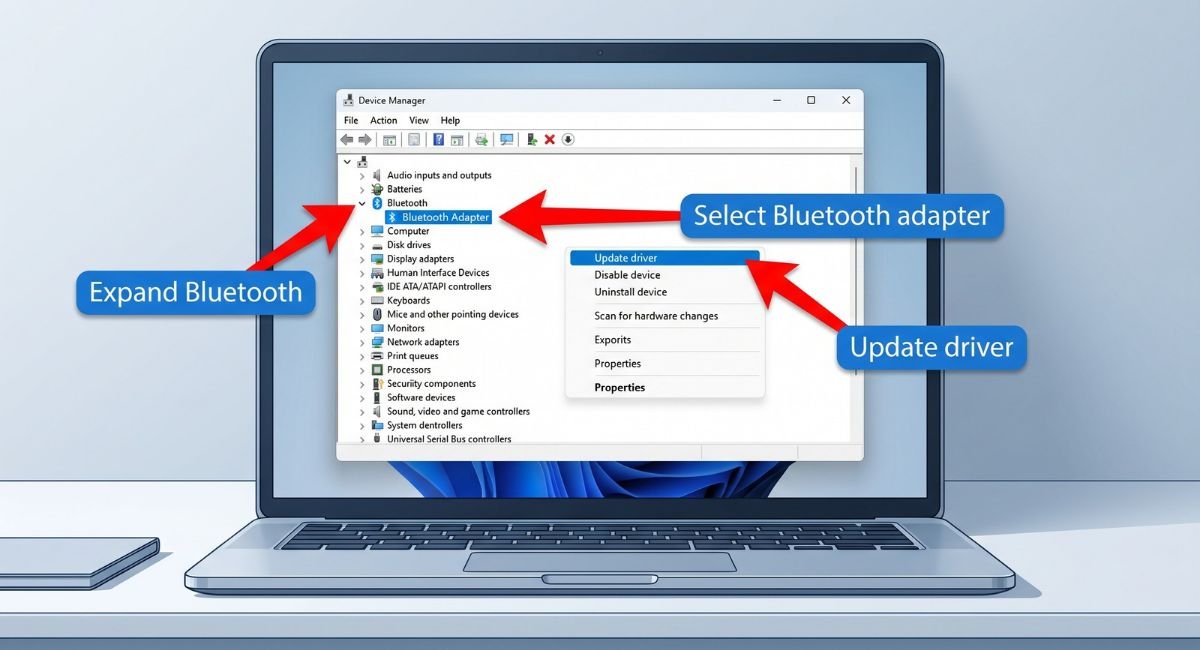Image resolution: width=1200 pixels, height=650 pixels.
Task: Expand the Network adapters chevron
Action: pos(362,342)
